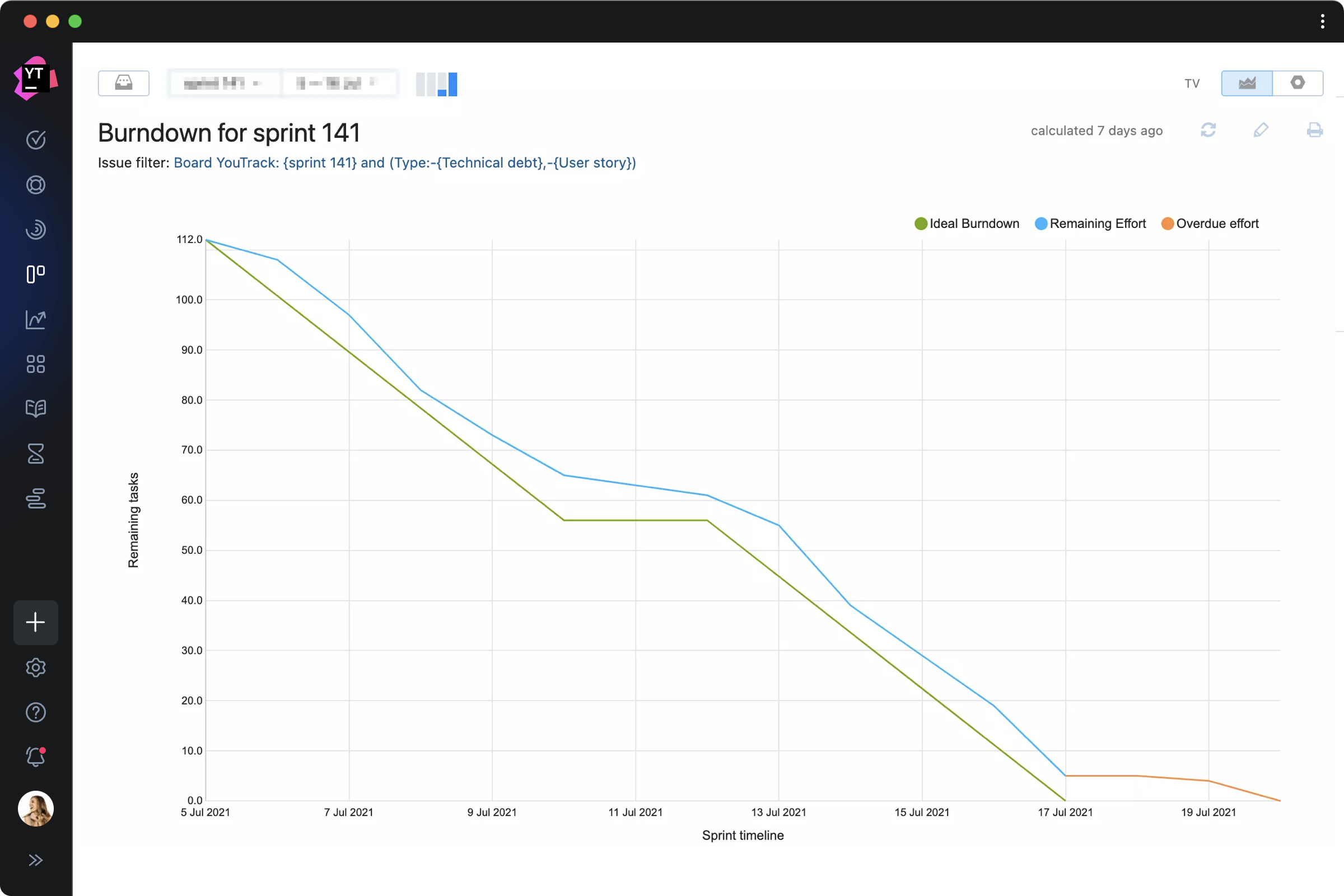The width and height of the screenshot is (1344, 896).
Task: Click the refresh/recalculate button
Action: (1209, 130)
